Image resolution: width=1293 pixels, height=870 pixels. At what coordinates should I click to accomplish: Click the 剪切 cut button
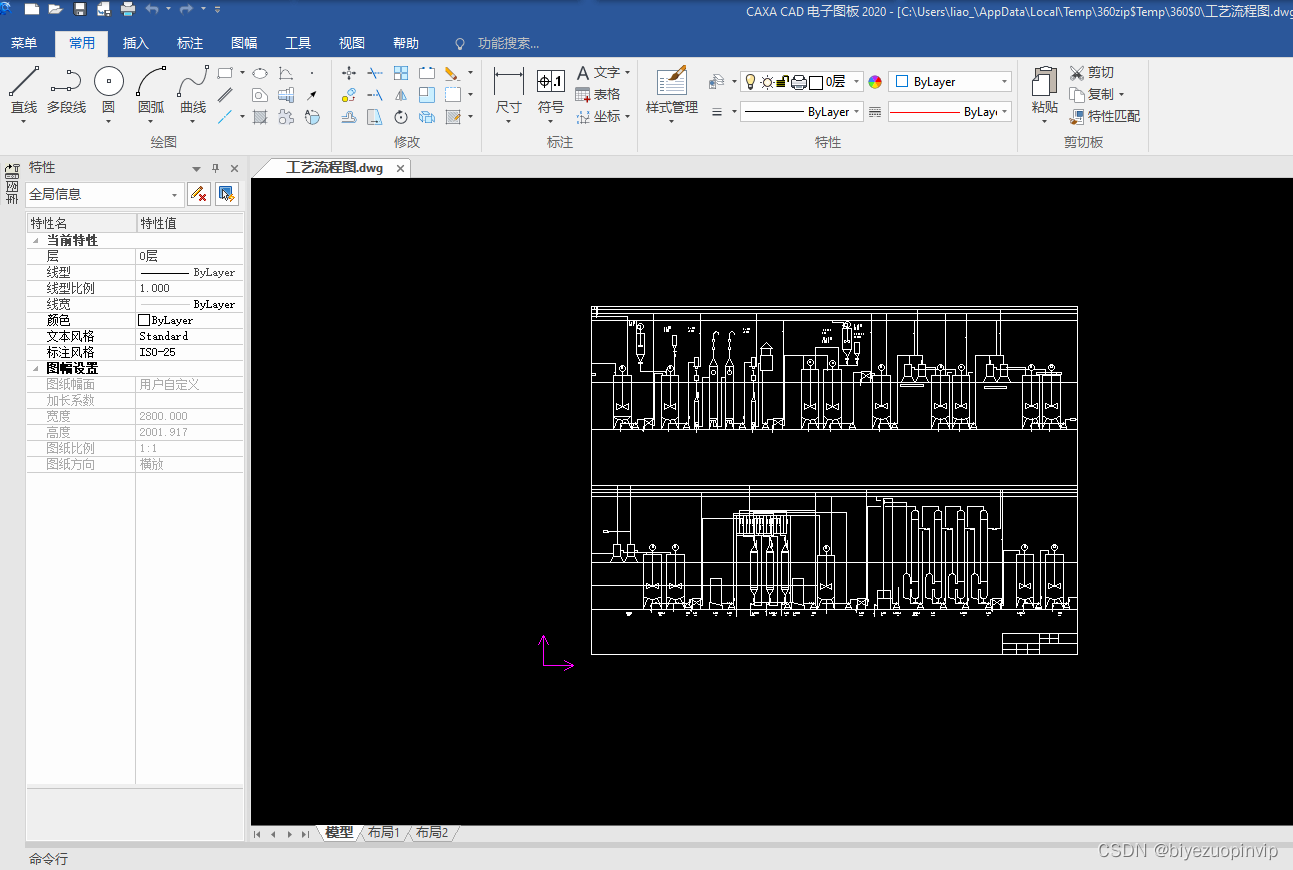pos(1091,73)
